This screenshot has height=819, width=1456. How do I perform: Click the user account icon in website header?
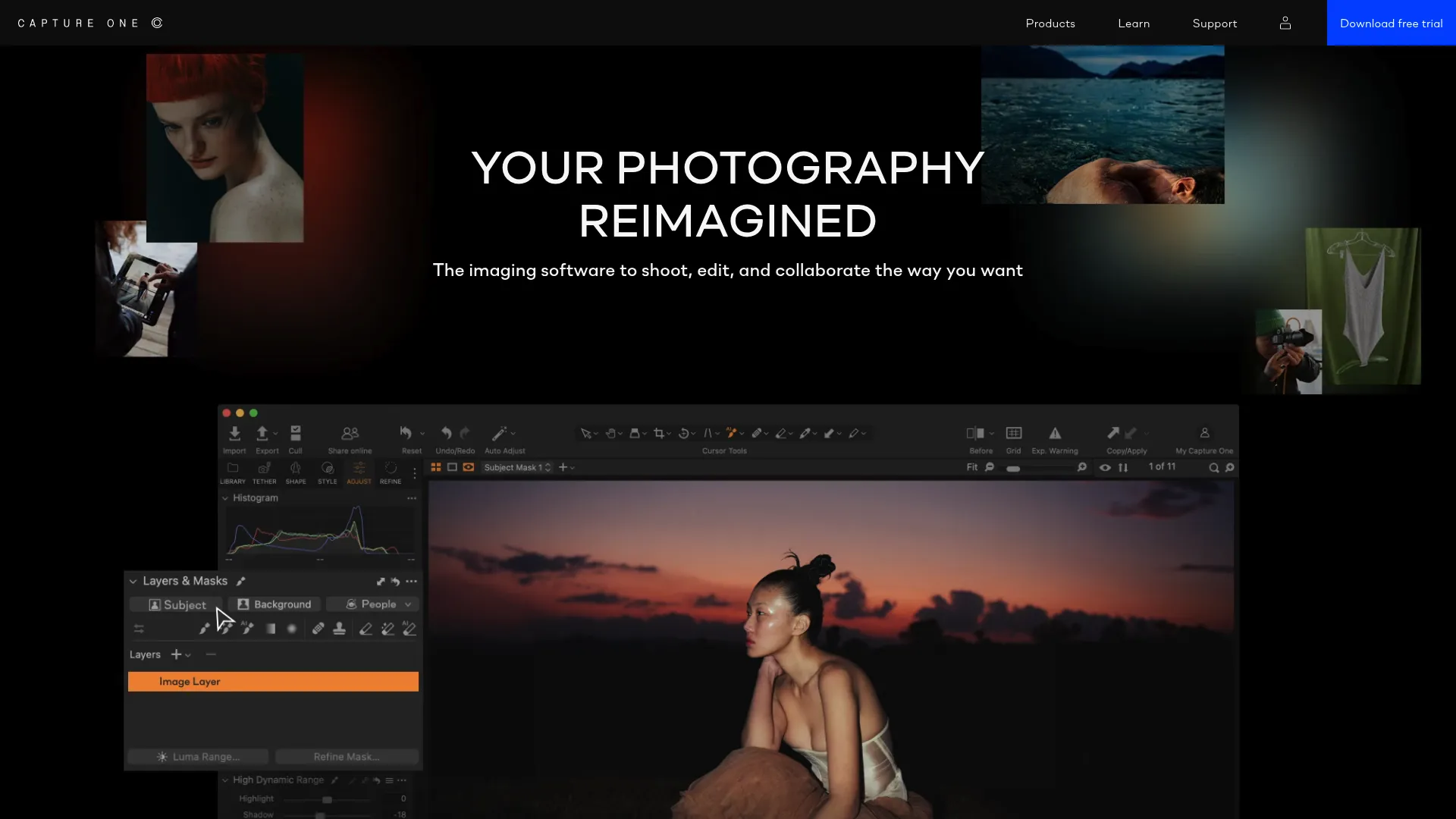tap(1285, 23)
